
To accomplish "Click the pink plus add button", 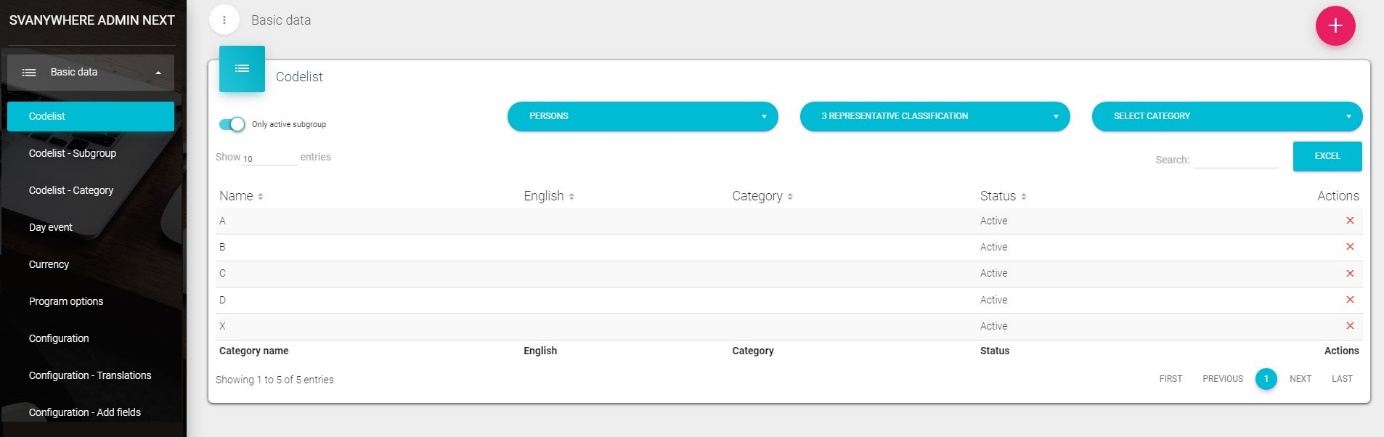I will [1334, 26].
